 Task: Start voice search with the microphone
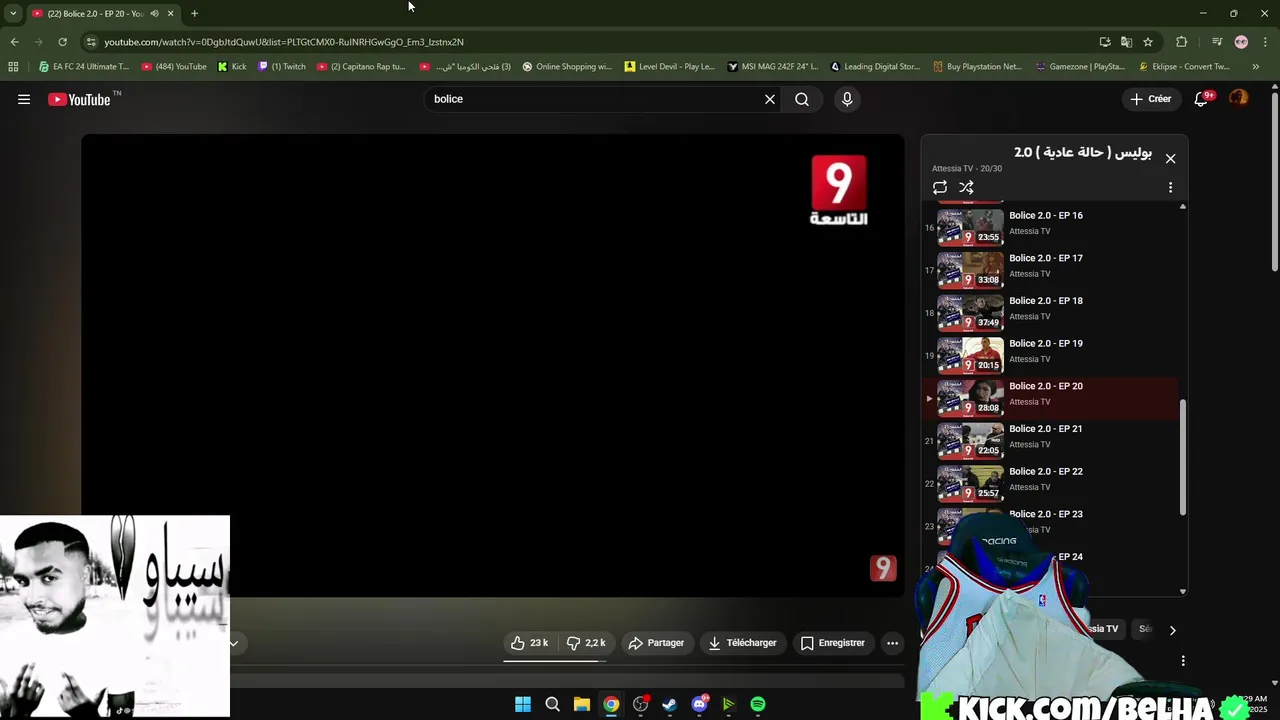coord(847,99)
